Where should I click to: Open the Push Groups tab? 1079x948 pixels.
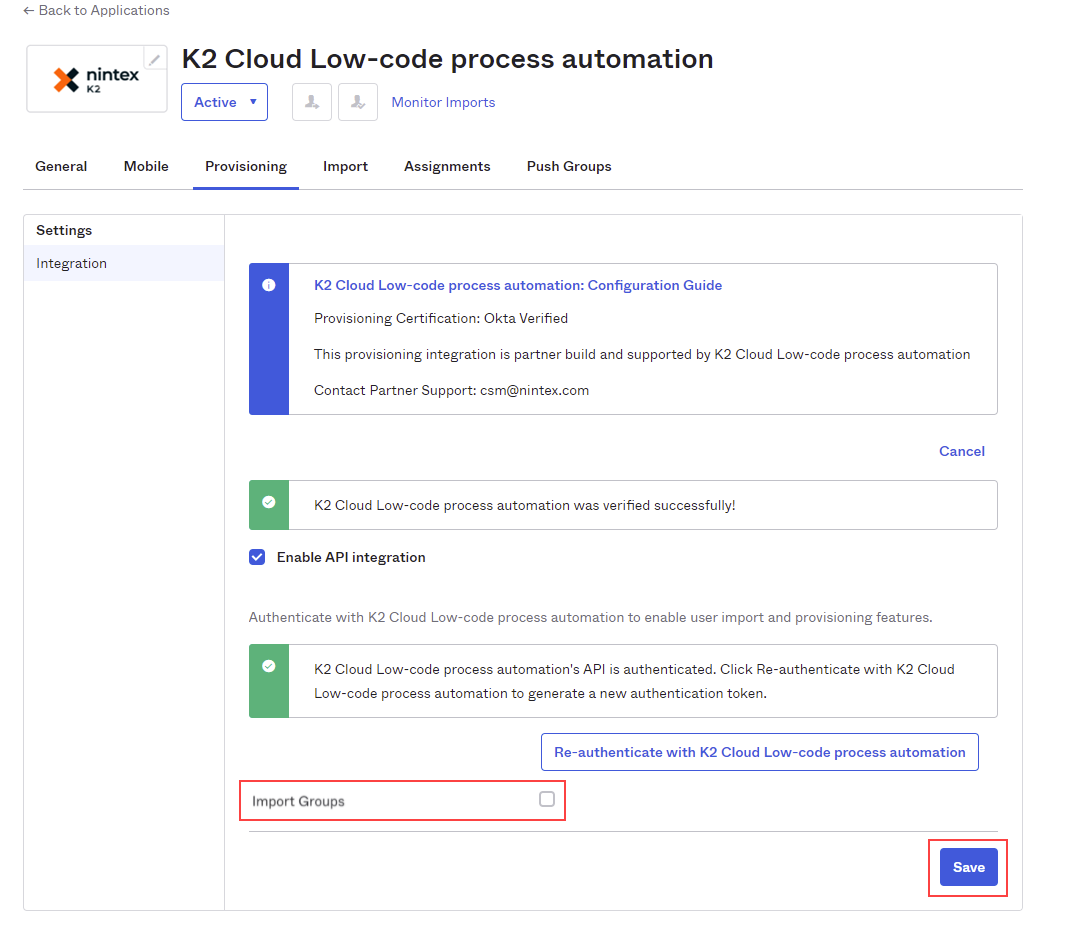(569, 166)
